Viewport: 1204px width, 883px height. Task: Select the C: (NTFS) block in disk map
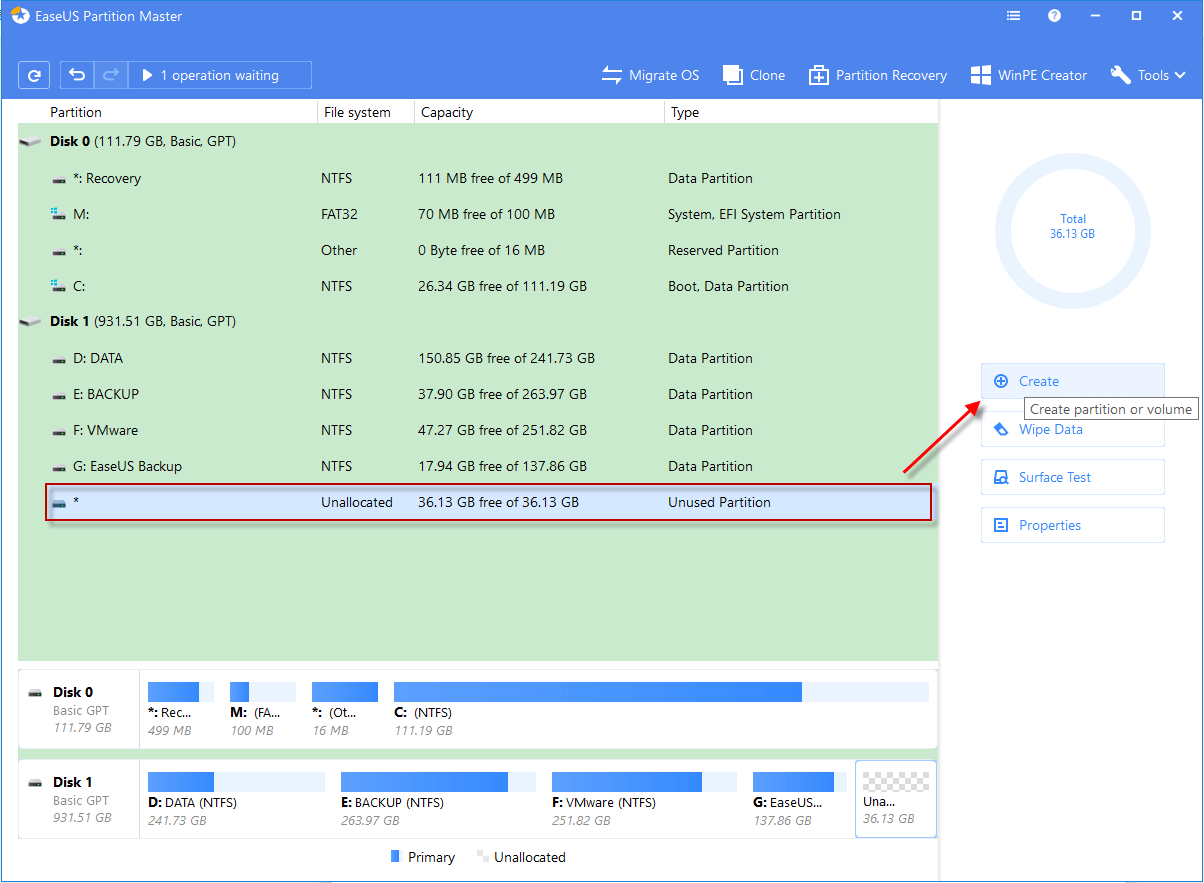coord(661,709)
